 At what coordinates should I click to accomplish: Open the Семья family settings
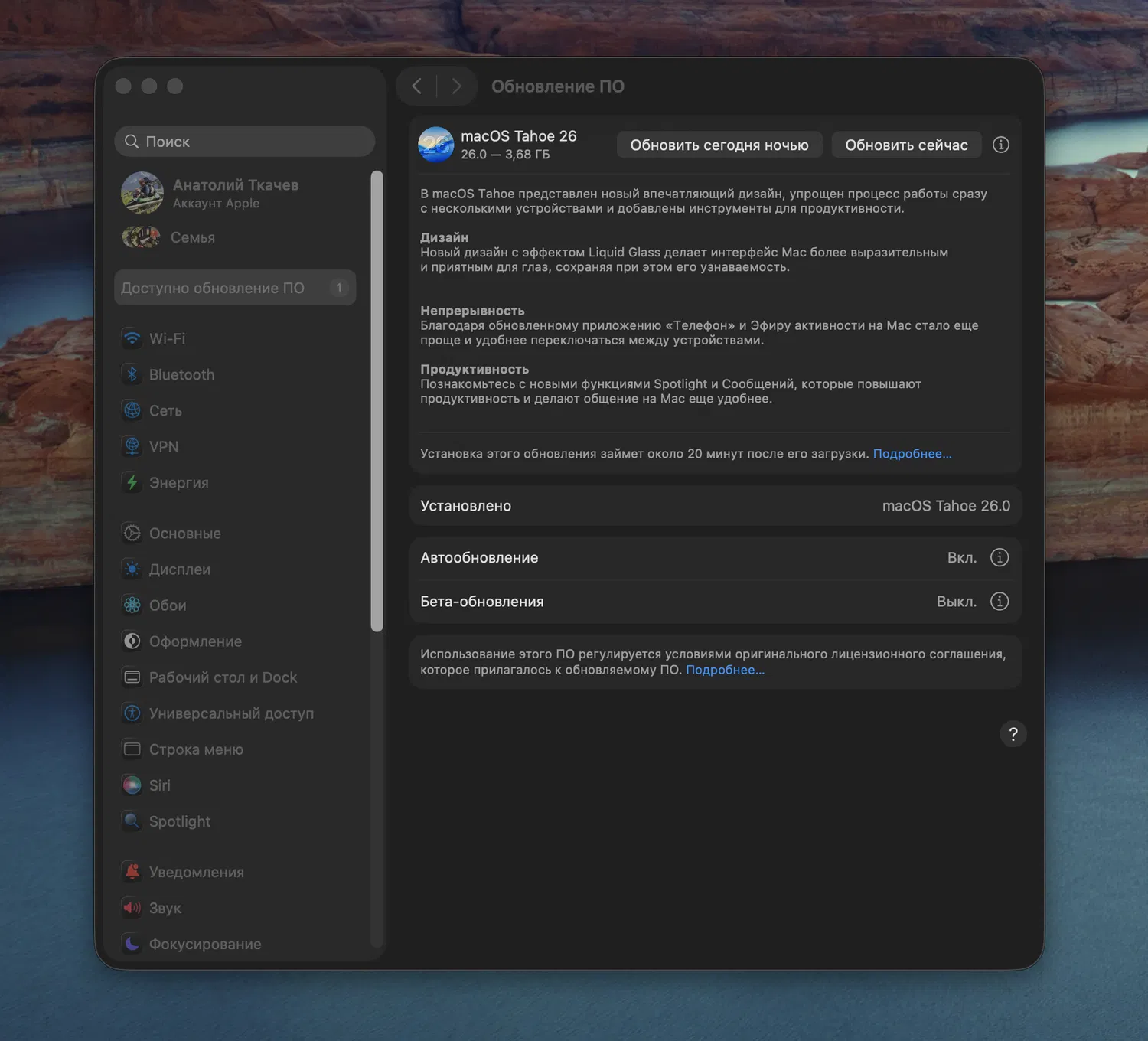[193, 237]
